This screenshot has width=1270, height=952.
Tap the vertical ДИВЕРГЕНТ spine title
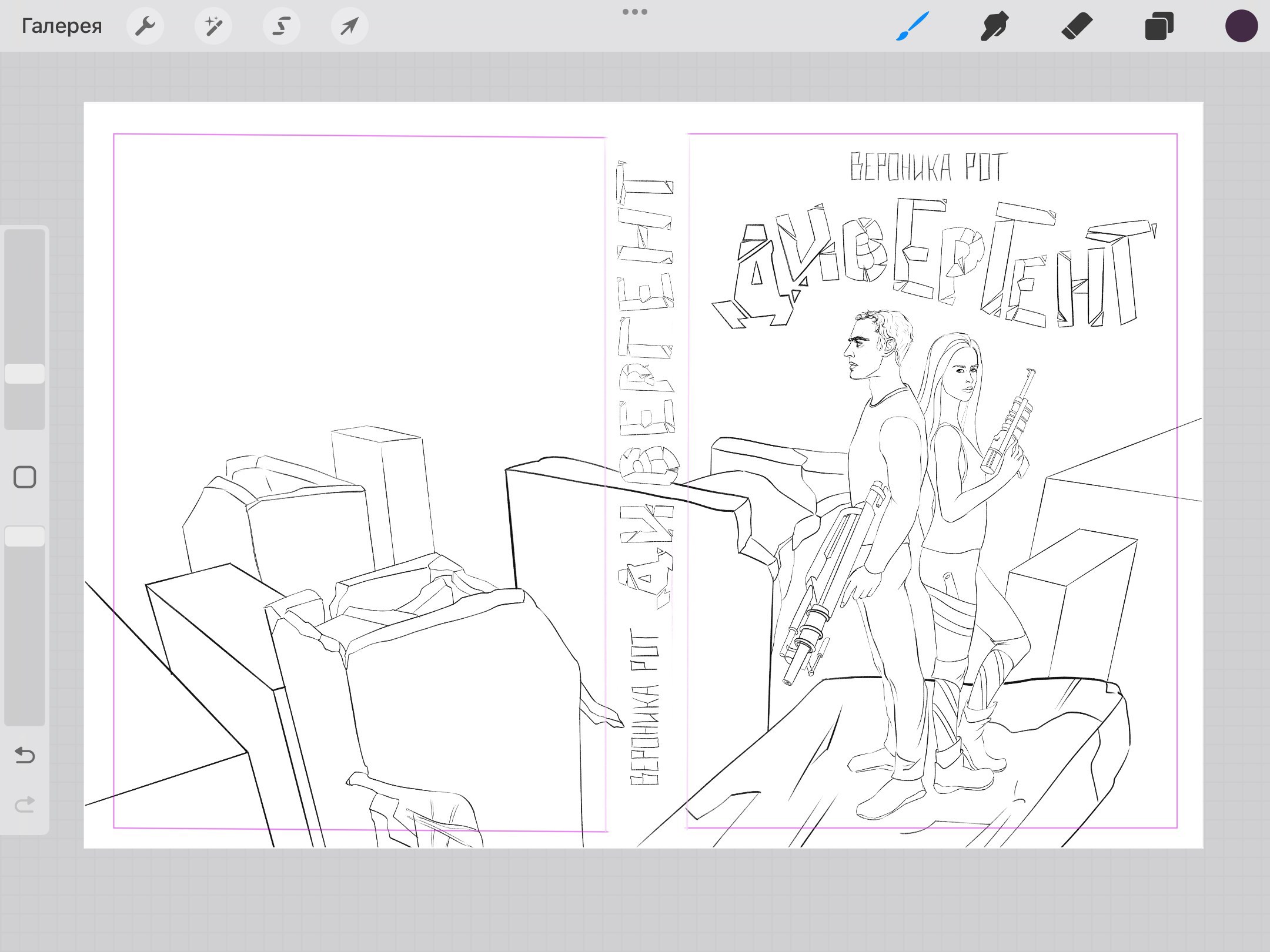(647, 385)
